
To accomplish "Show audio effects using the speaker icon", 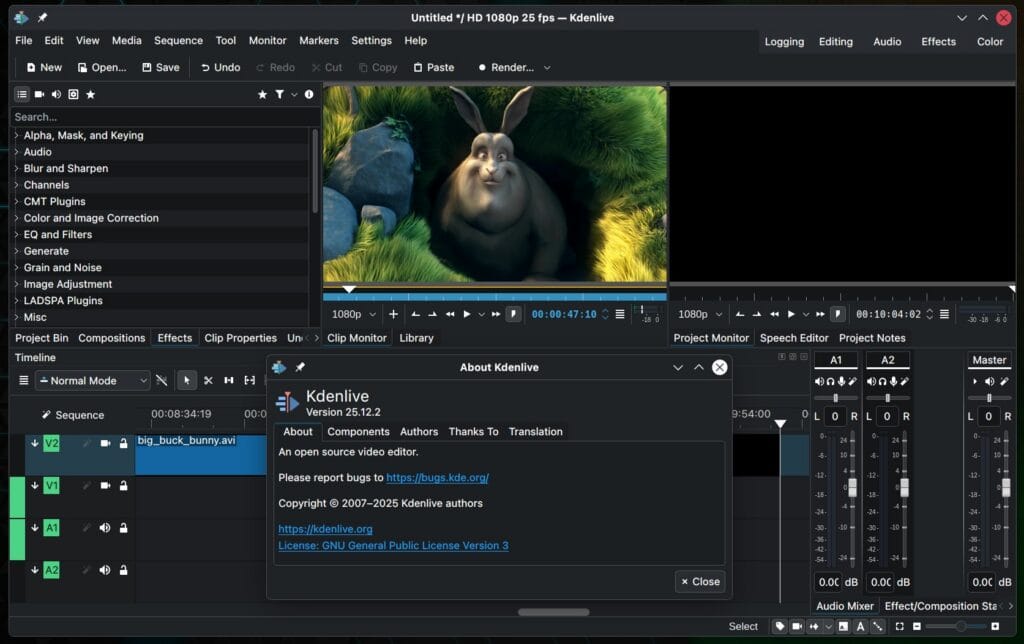I will [x=56, y=94].
